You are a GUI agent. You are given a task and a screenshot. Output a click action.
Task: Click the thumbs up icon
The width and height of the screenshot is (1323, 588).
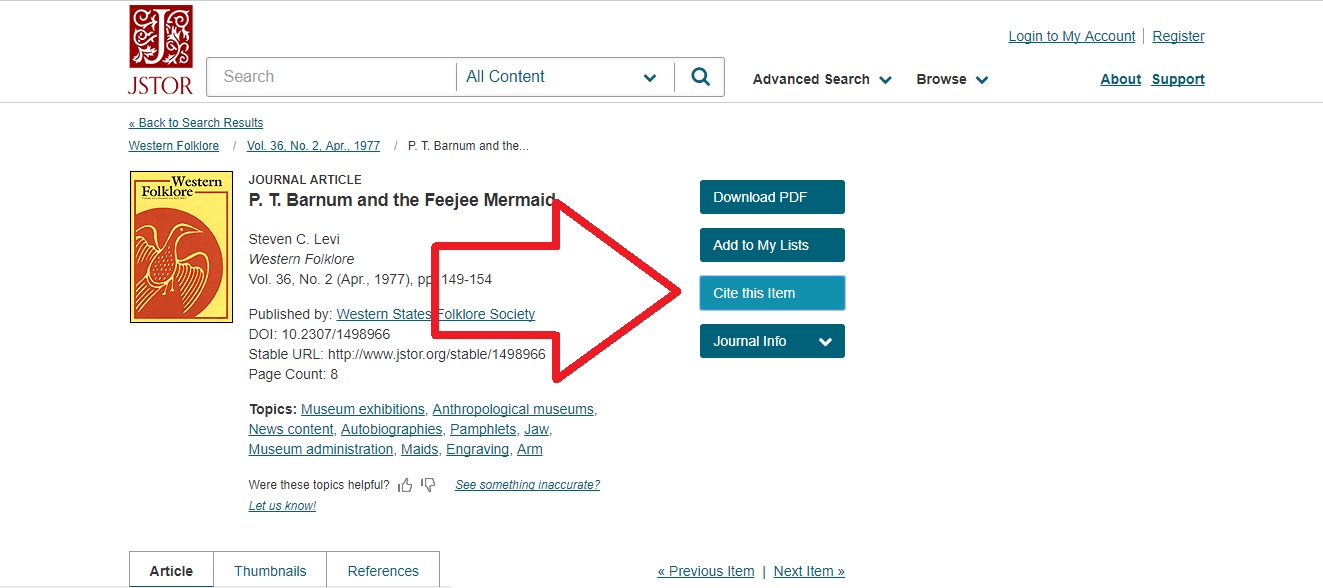[405, 485]
